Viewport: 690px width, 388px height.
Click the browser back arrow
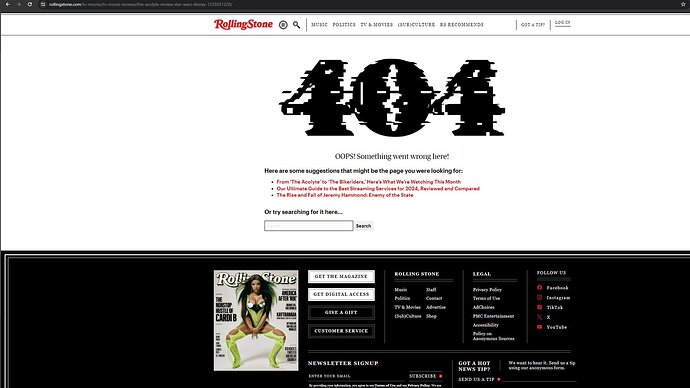click(7, 4)
